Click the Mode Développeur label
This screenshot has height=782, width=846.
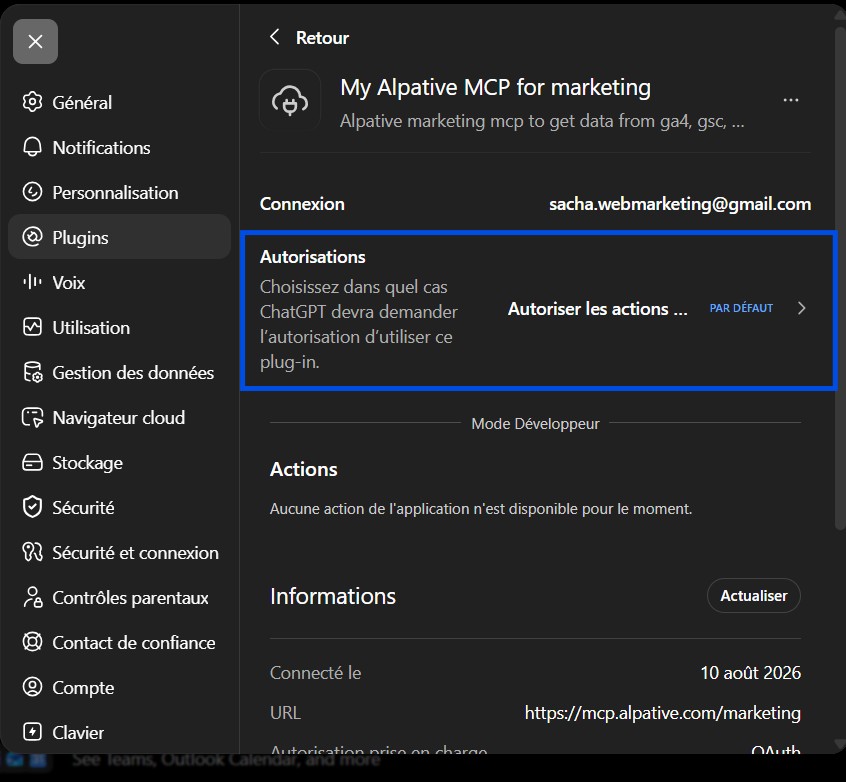(x=535, y=424)
